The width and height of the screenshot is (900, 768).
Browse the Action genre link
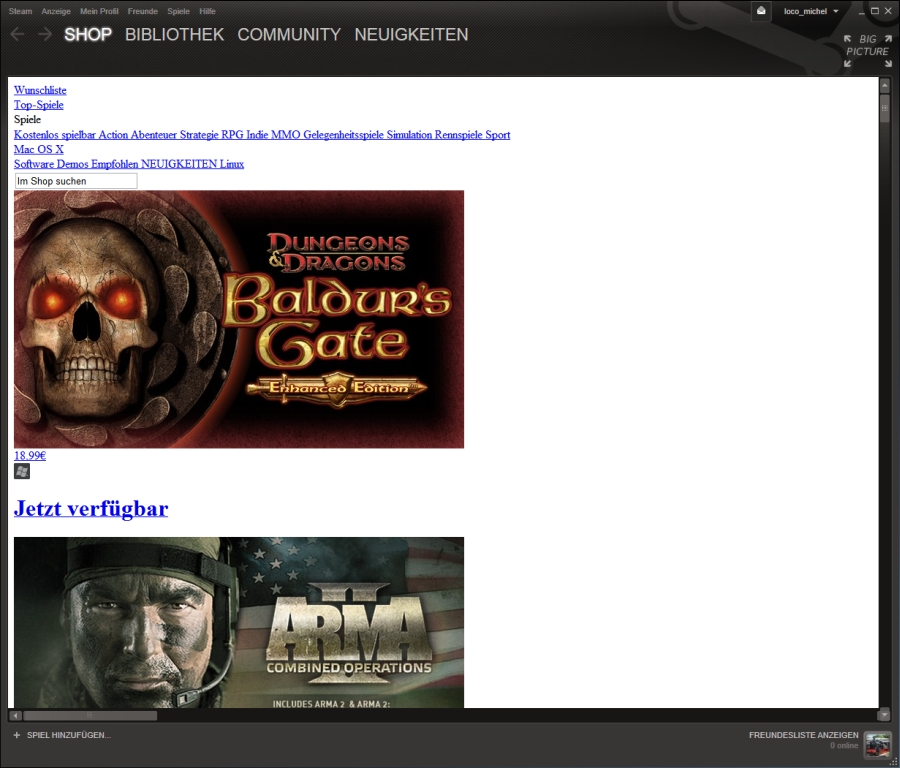tap(113, 135)
